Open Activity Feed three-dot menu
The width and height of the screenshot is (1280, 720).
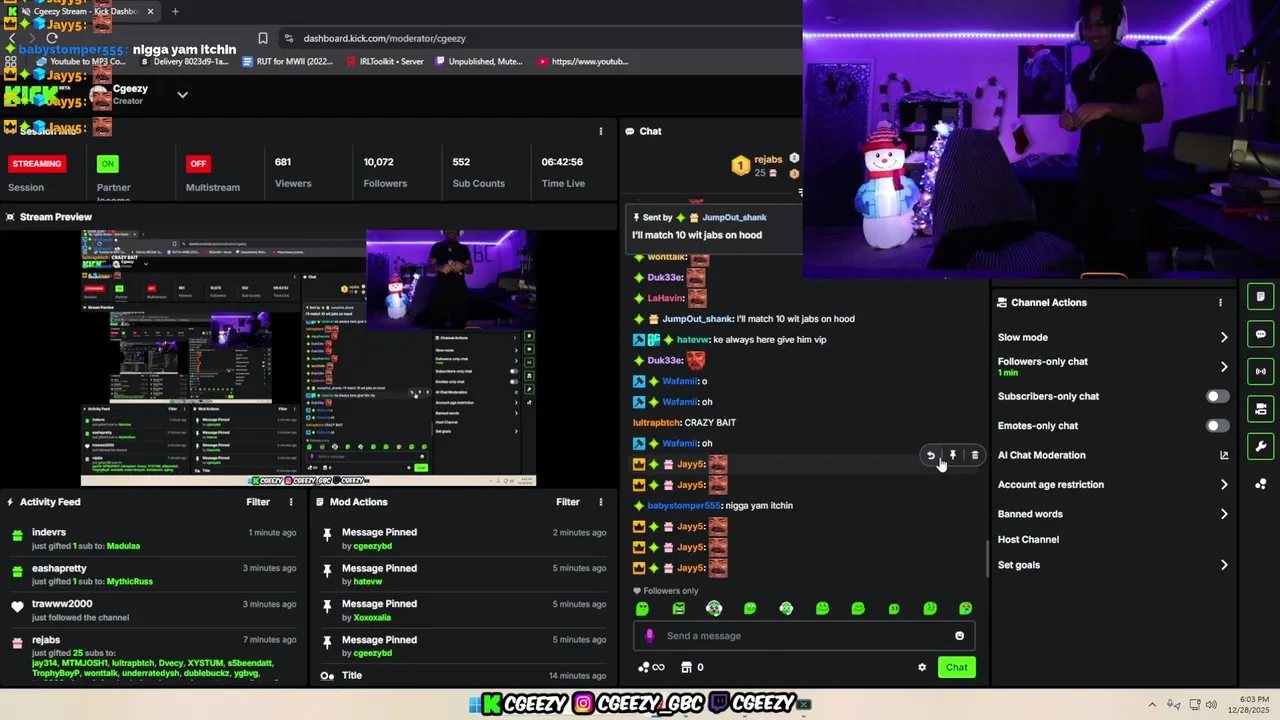(x=291, y=502)
